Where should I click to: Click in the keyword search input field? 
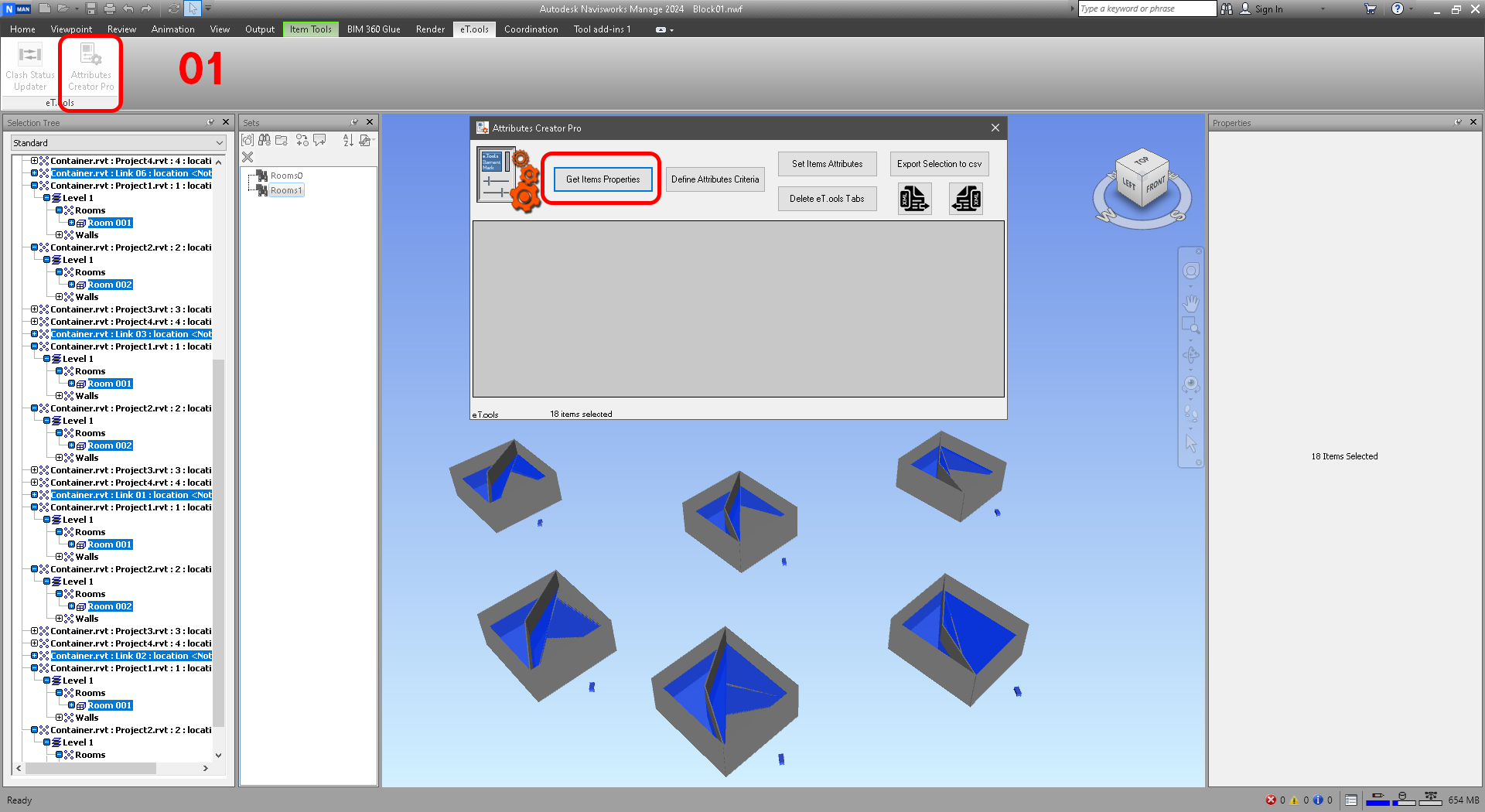1147,9
